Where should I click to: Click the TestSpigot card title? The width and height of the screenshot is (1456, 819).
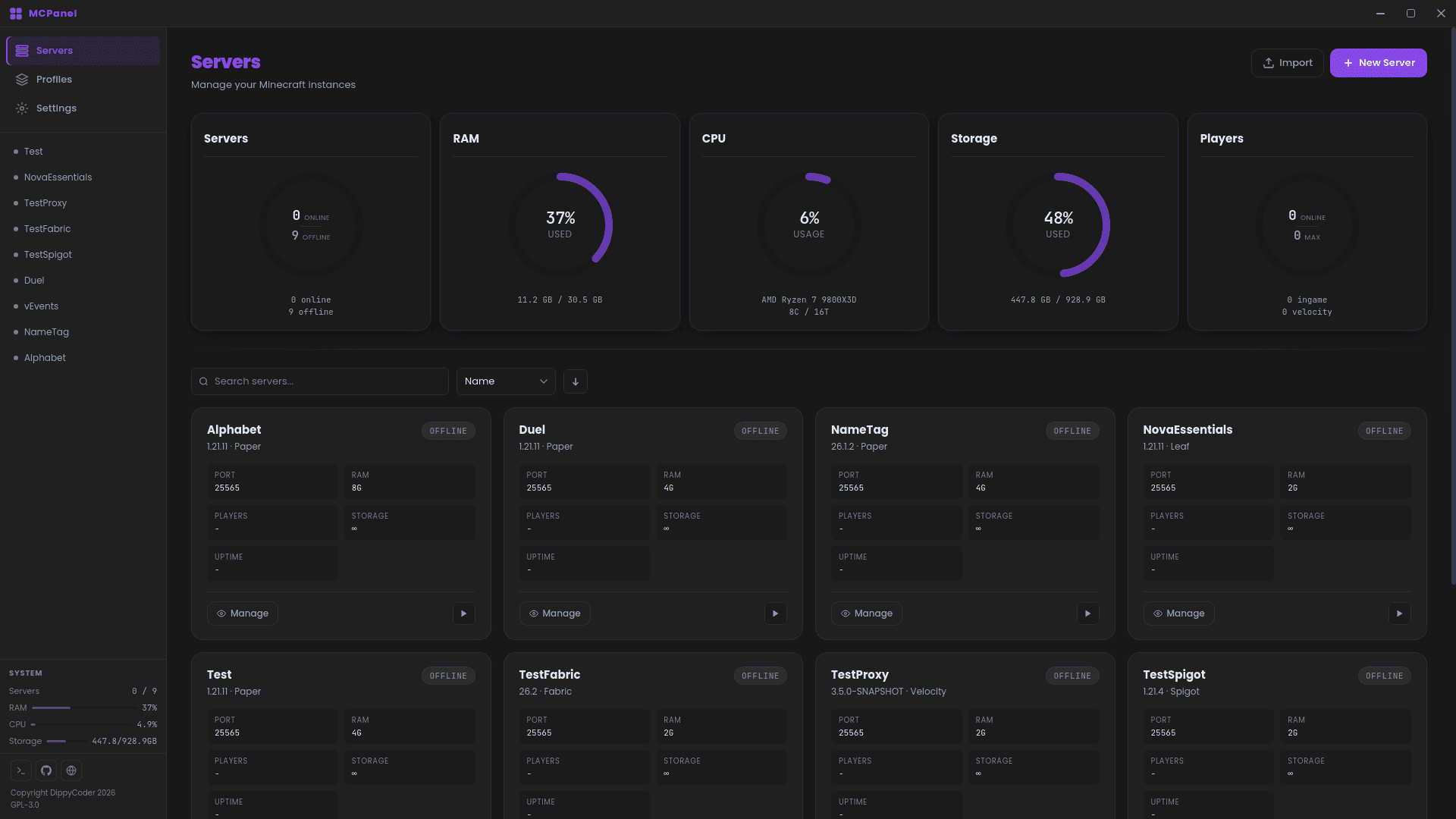click(1174, 675)
